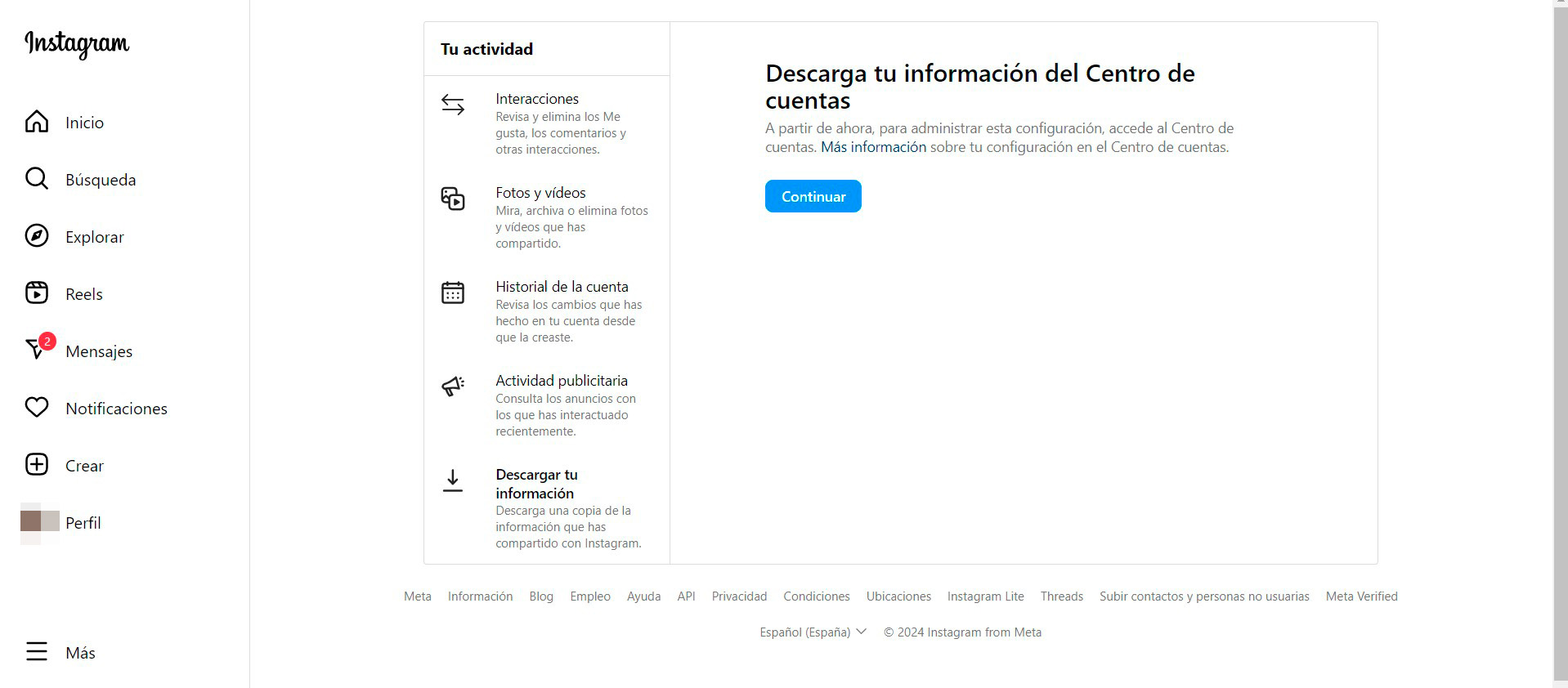Select Crear label in sidebar
Viewport: 1568px width, 688px height.
(x=85, y=466)
